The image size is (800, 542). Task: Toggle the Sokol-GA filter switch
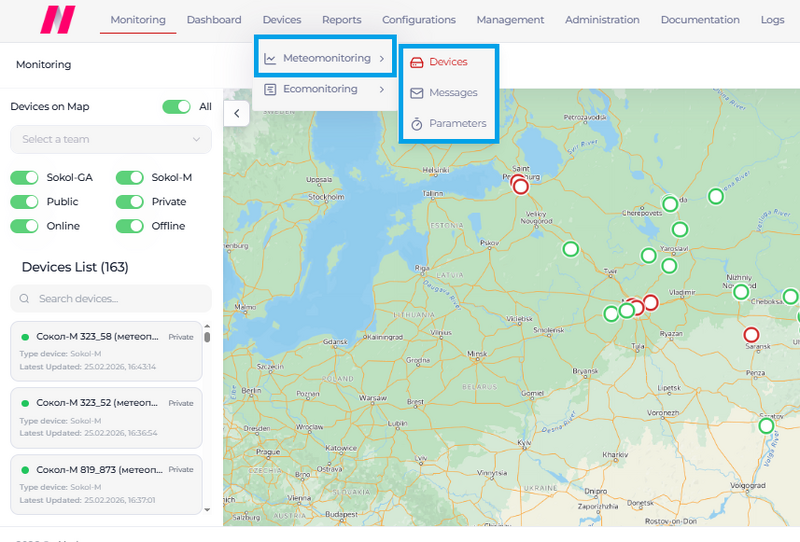pos(24,178)
